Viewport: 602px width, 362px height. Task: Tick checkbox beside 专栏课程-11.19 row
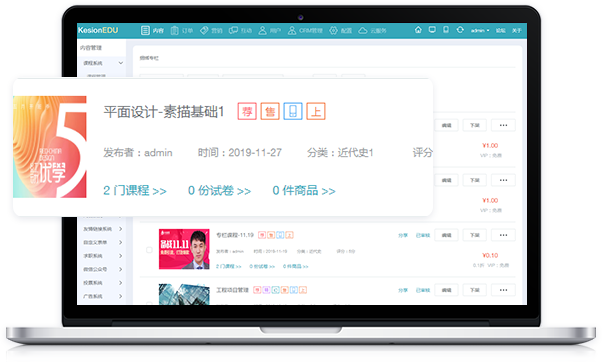click(149, 250)
